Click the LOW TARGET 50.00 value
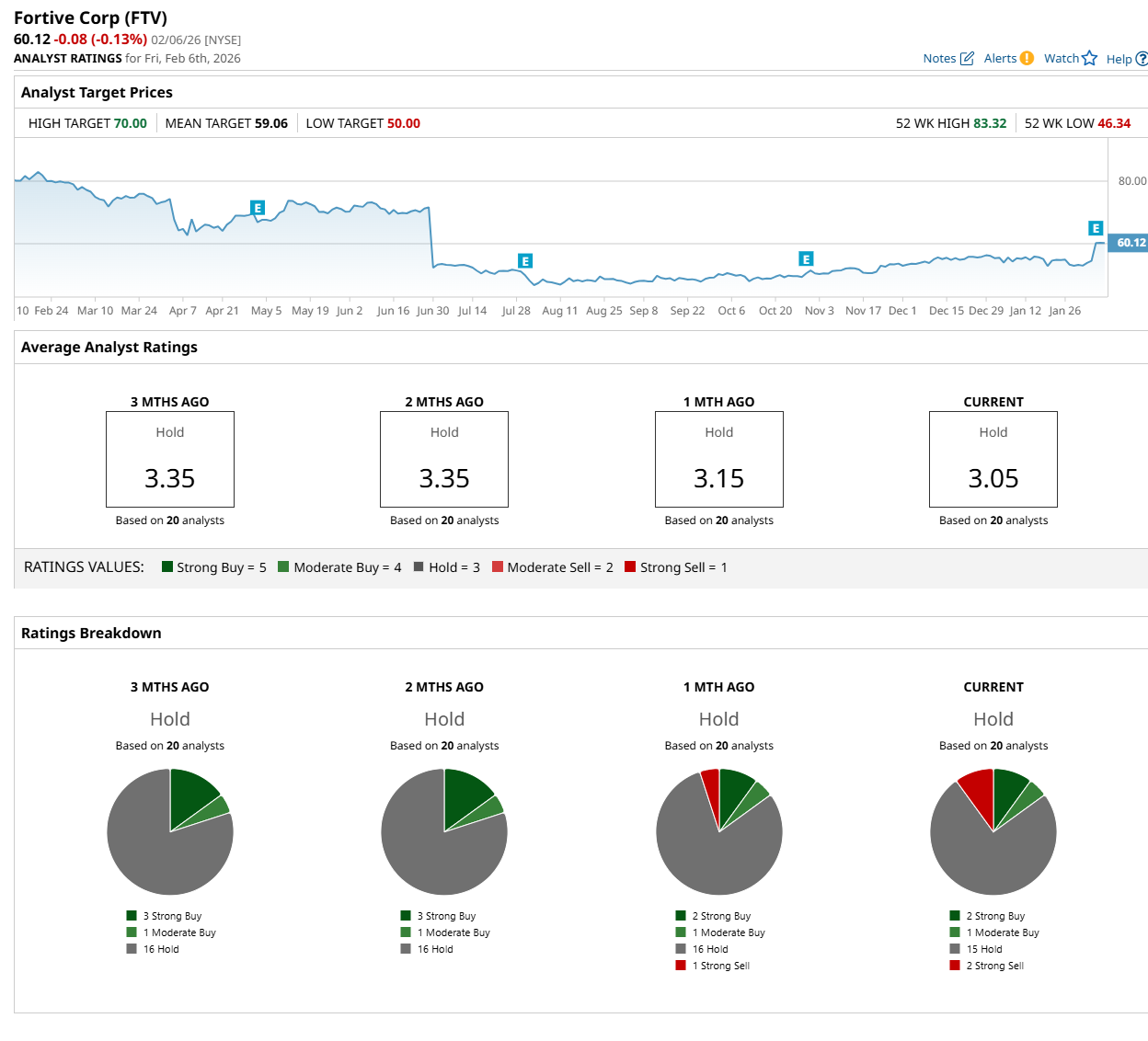1148x1041 pixels. [x=404, y=123]
